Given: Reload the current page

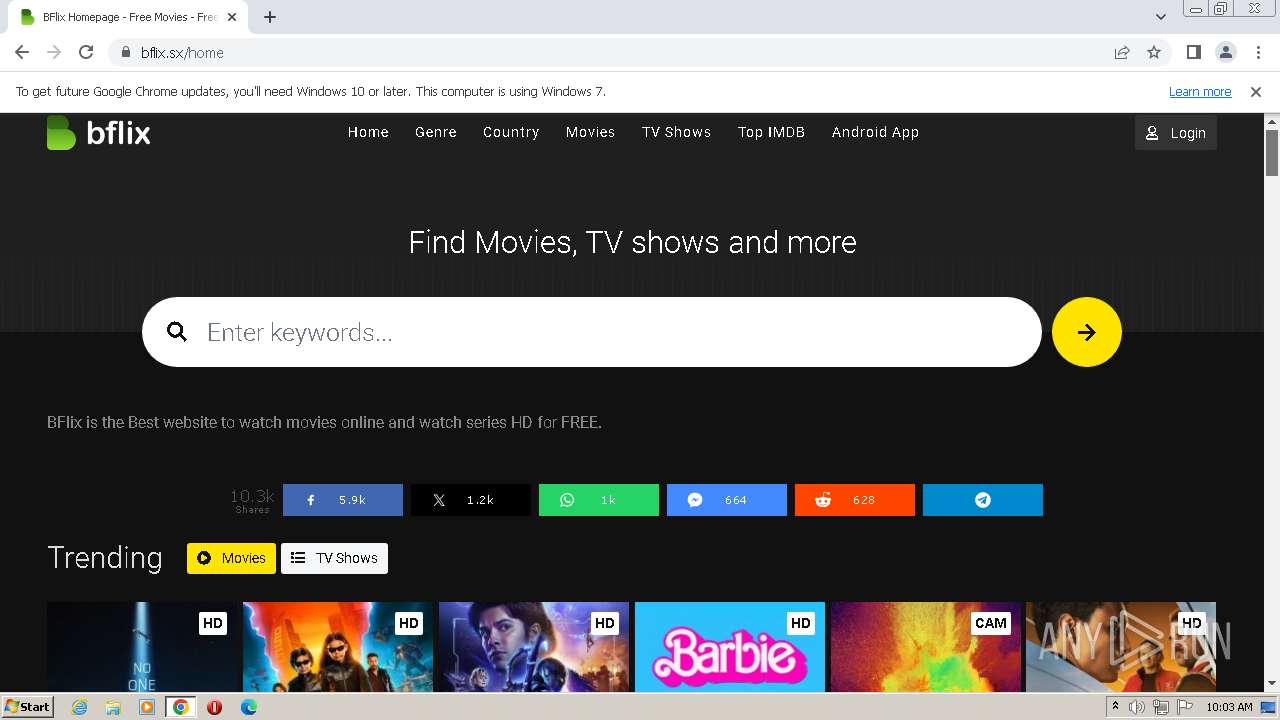Looking at the screenshot, I should pos(86,52).
